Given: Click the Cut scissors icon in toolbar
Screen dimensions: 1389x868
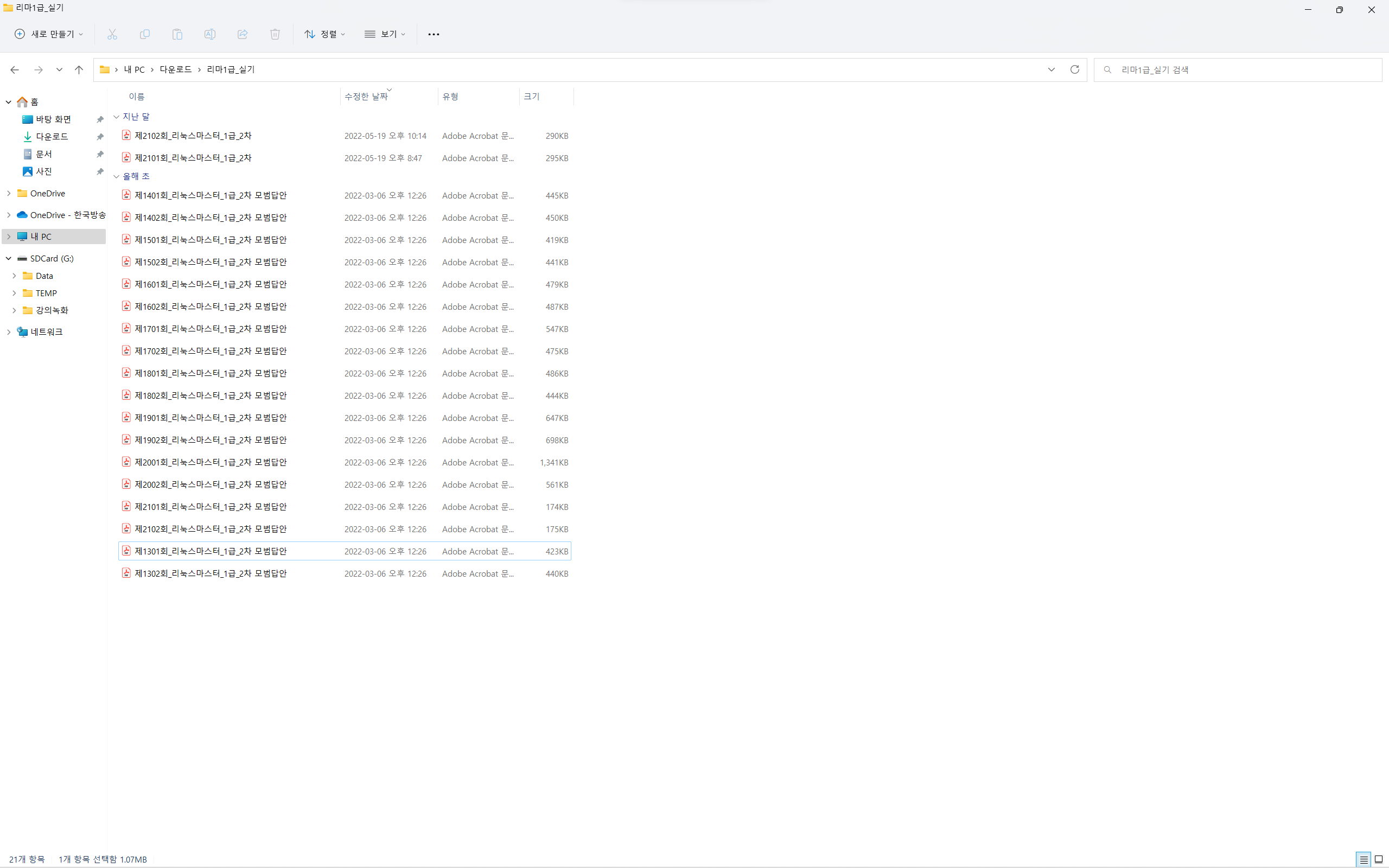Looking at the screenshot, I should [112, 34].
